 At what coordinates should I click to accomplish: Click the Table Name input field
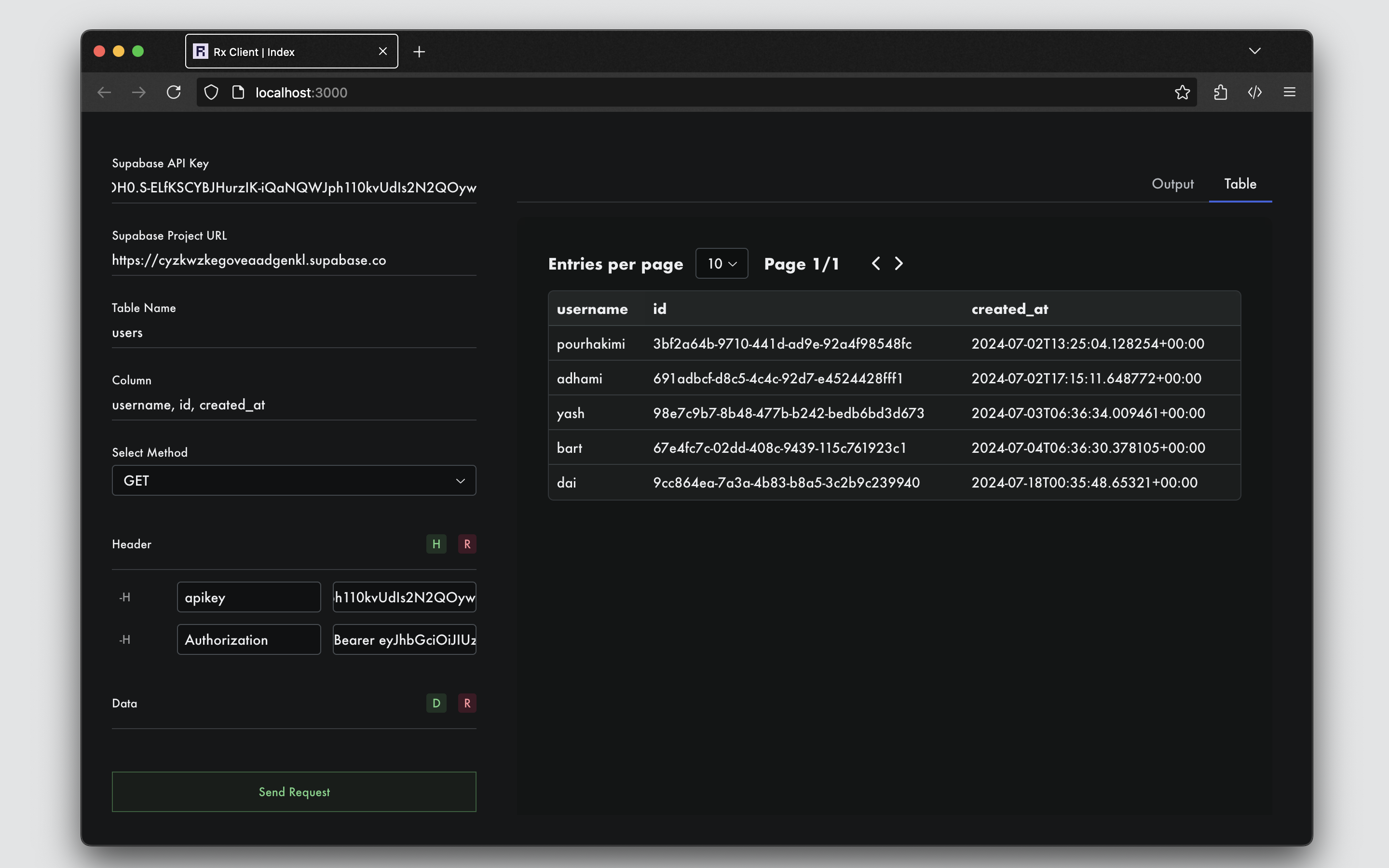294,333
